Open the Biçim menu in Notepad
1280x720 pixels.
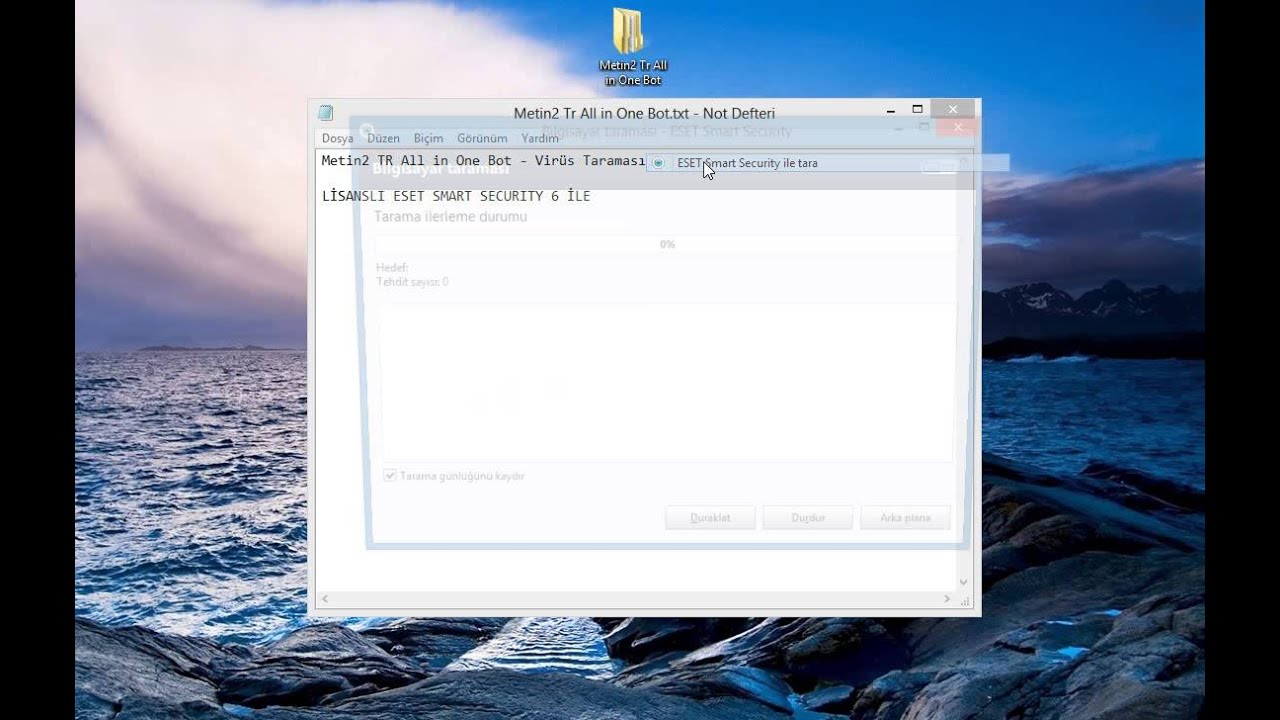tap(428, 138)
